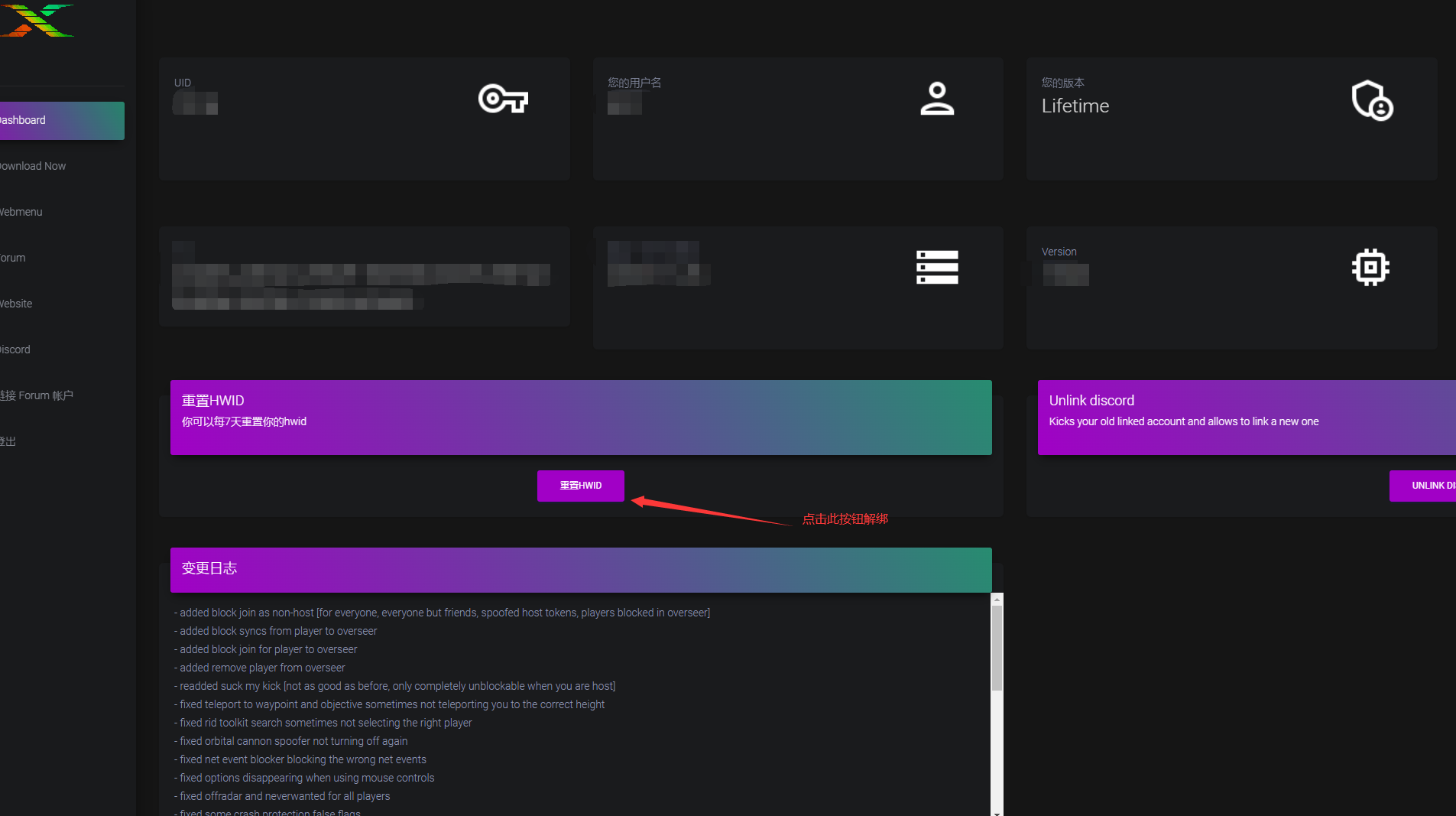Open Webmenu from the sidebar
The height and width of the screenshot is (816, 1456).
click(21, 212)
